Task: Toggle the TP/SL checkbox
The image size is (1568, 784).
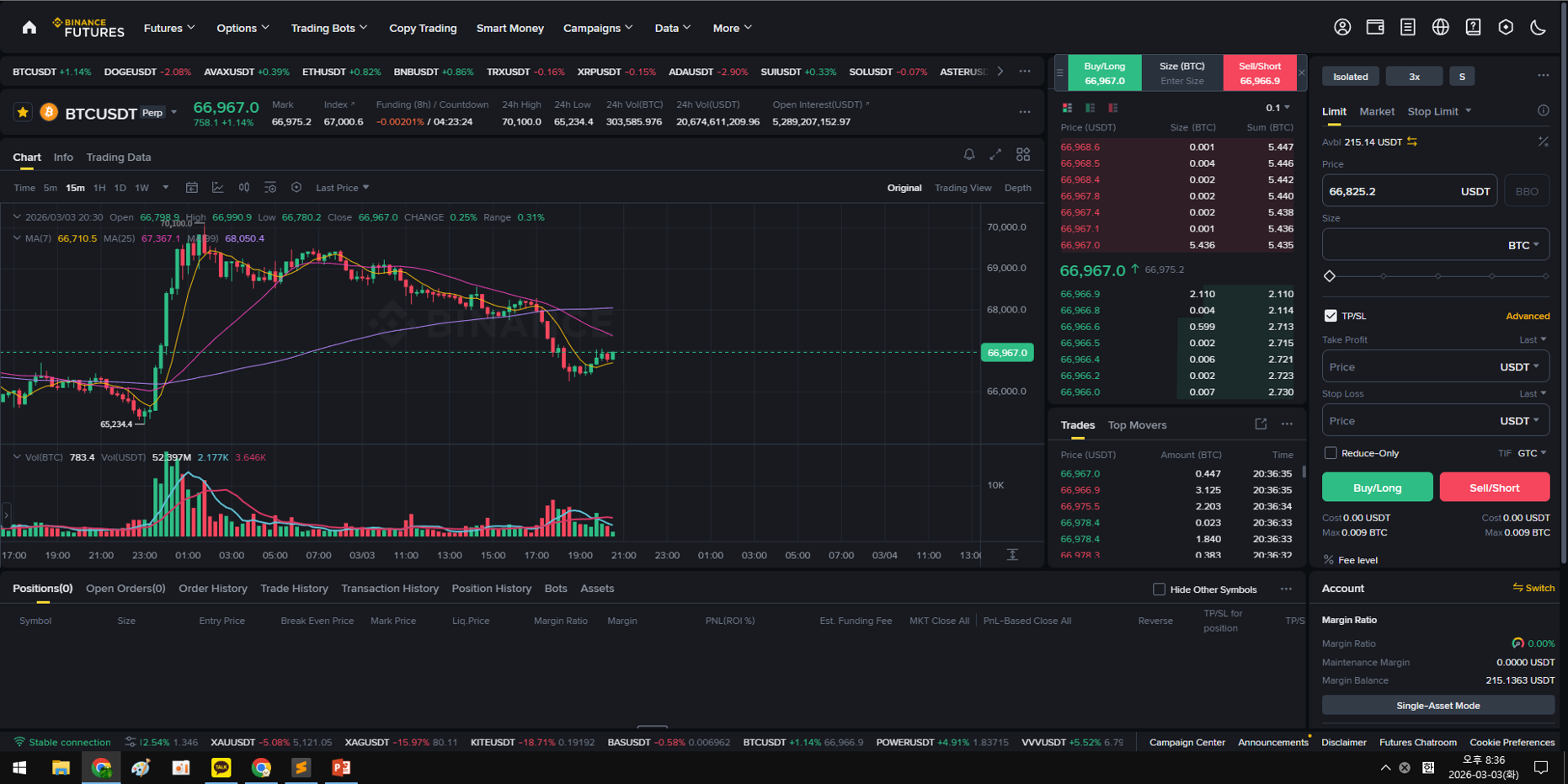Action: pos(1331,316)
